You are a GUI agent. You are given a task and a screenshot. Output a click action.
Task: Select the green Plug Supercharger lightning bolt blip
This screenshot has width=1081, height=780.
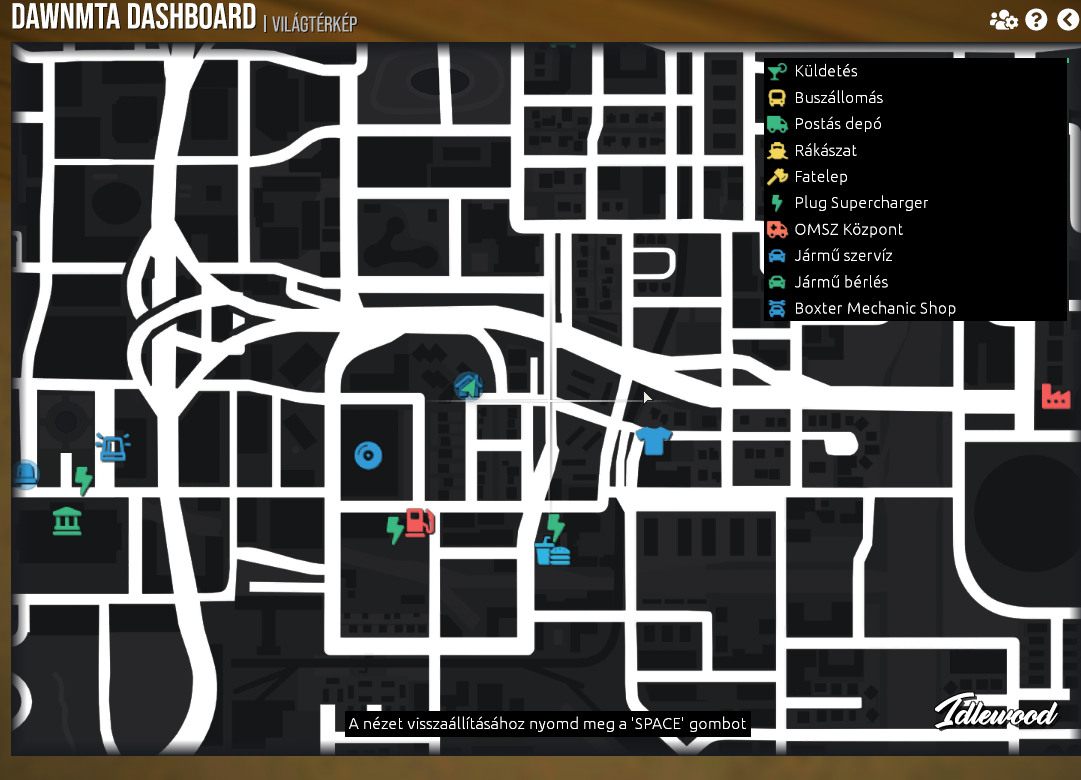(x=83, y=481)
